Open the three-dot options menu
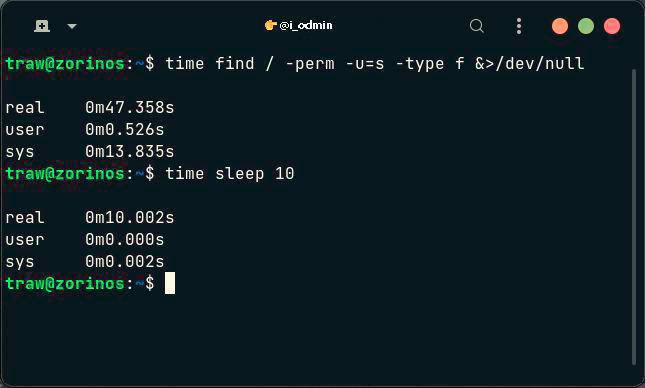This screenshot has width=645, height=388. [519, 26]
